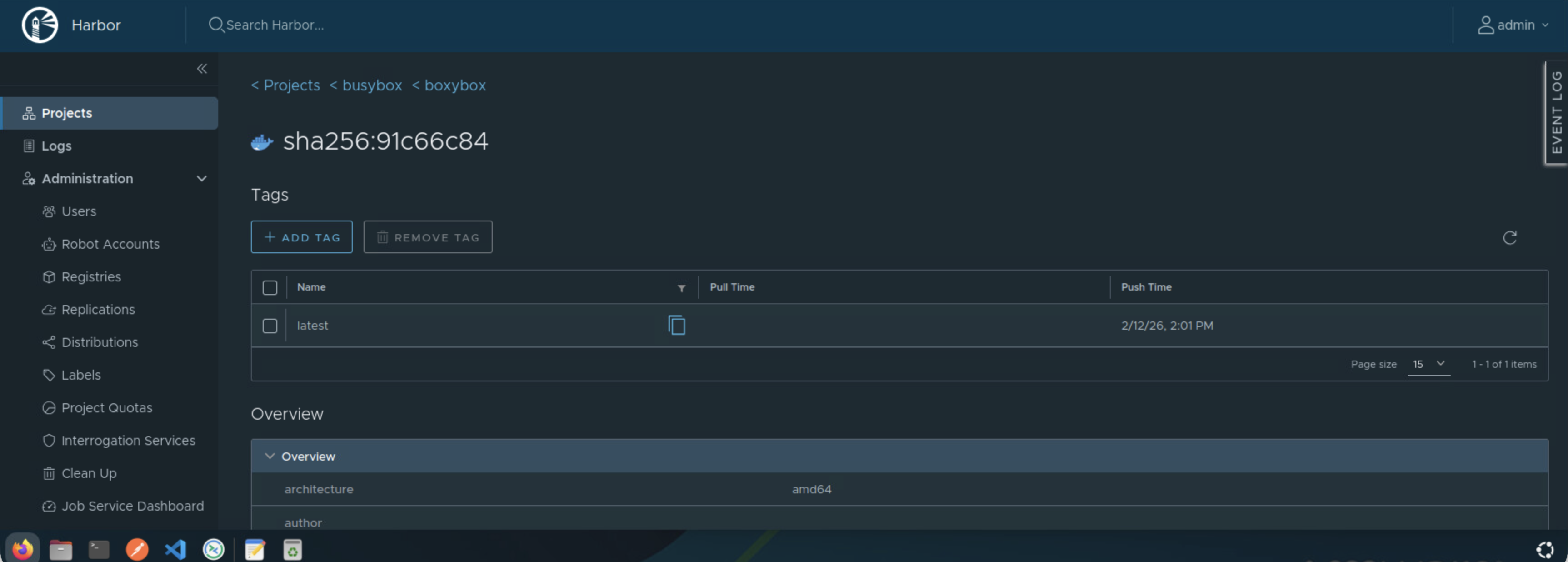Click the sha256:91c66c84 artifact title
The height and width of the screenshot is (562, 1568).
click(x=385, y=141)
